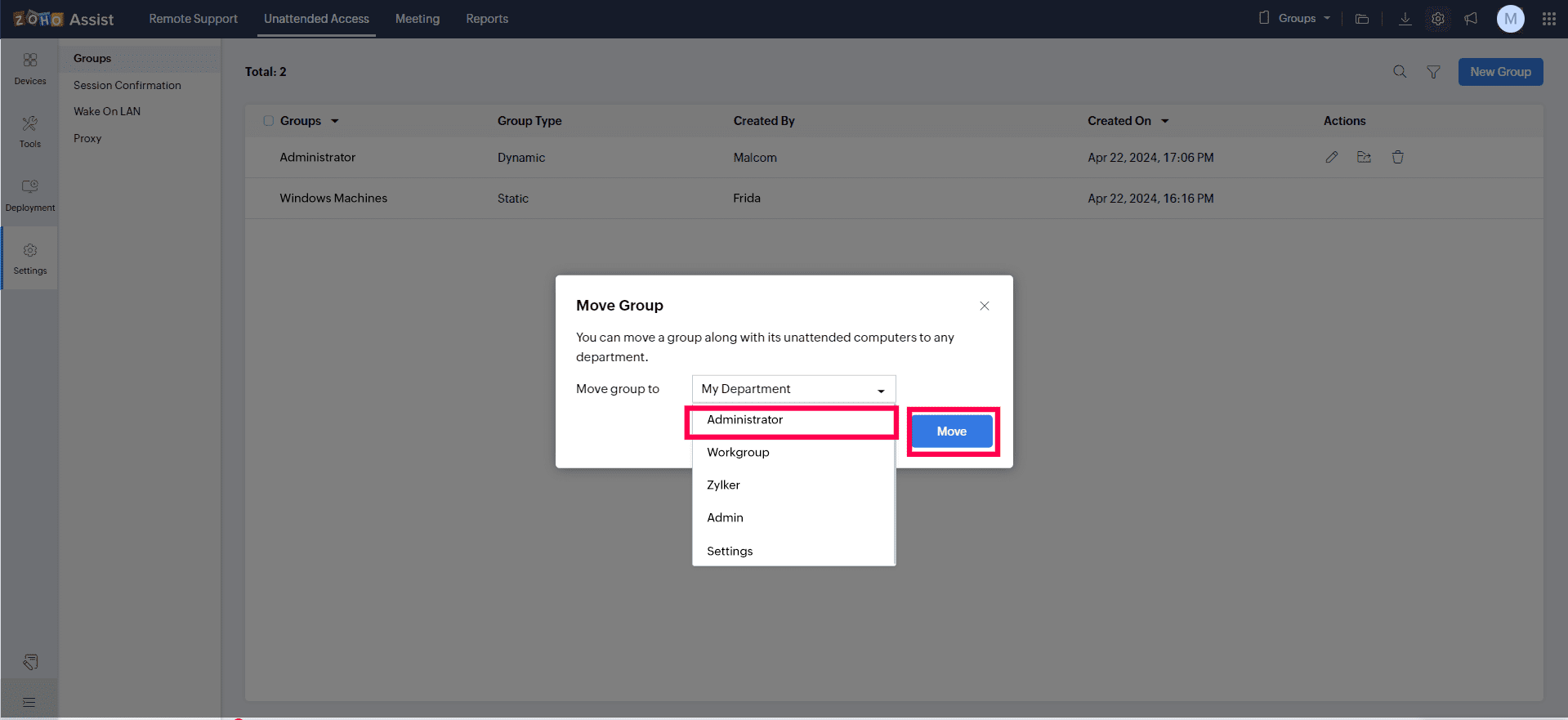Viewport: 1568px width, 720px height.
Task: Open the search magnifier icon
Action: click(x=1400, y=72)
